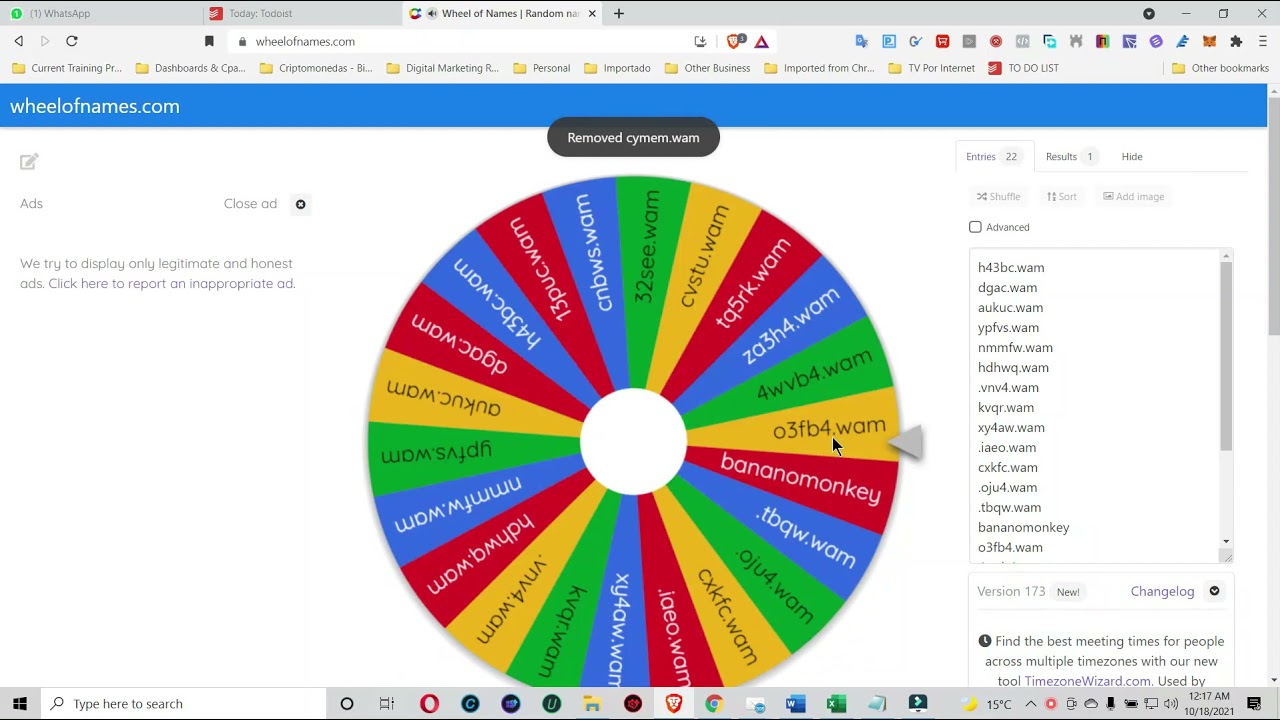
Task: Open a new browser tab
Action: click(619, 14)
